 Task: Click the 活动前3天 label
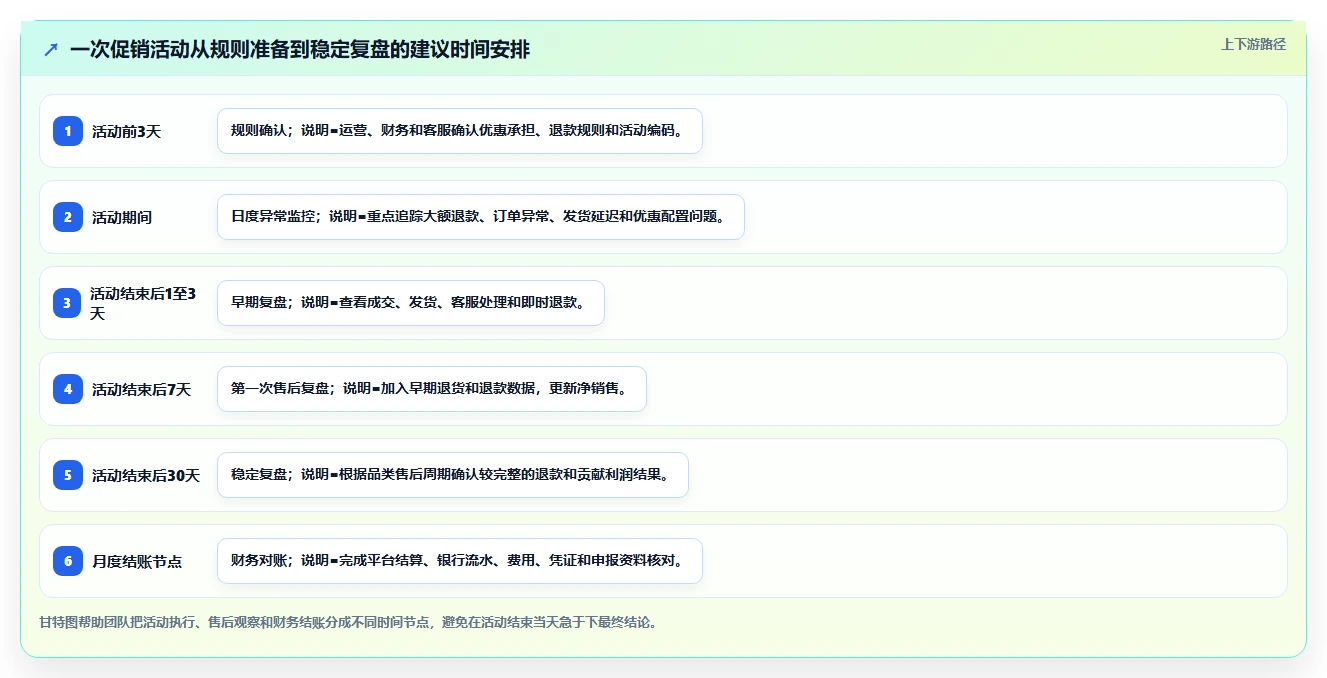coord(126,131)
